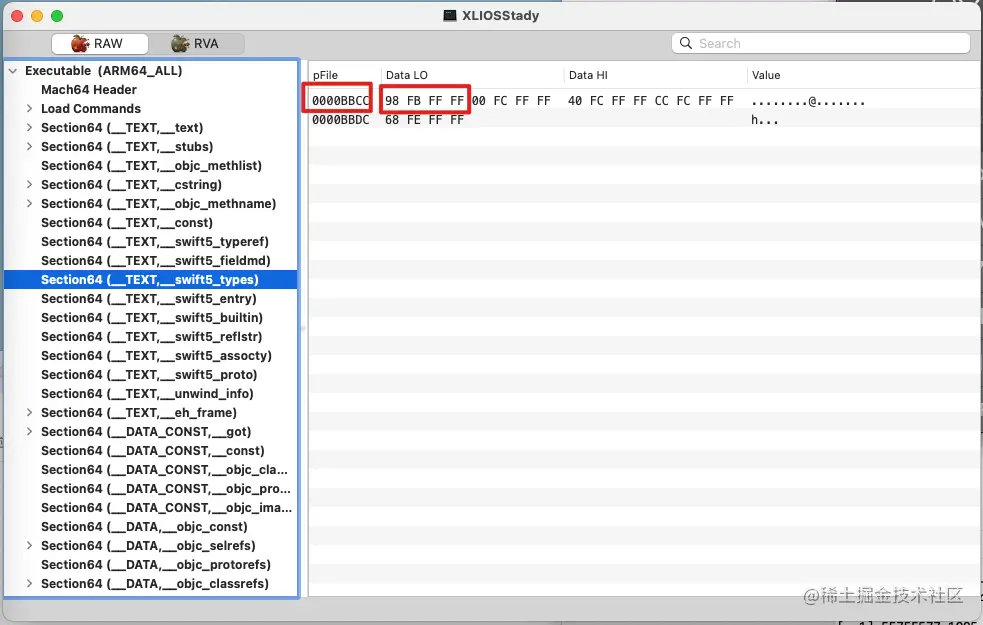Click the Search field
This screenshot has height=625, width=983.
(x=821, y=43)
